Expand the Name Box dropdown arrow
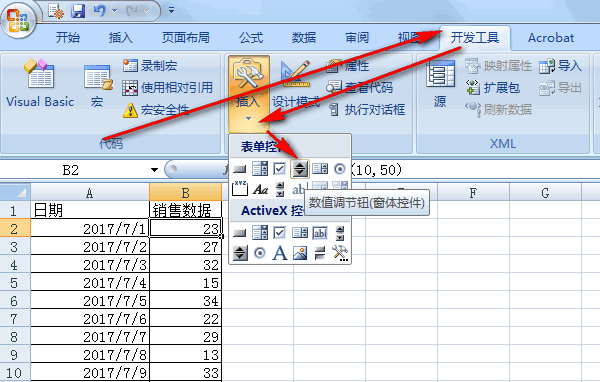Screen dimensions: 600x382 pyautogui.click(x=154, y=170)
